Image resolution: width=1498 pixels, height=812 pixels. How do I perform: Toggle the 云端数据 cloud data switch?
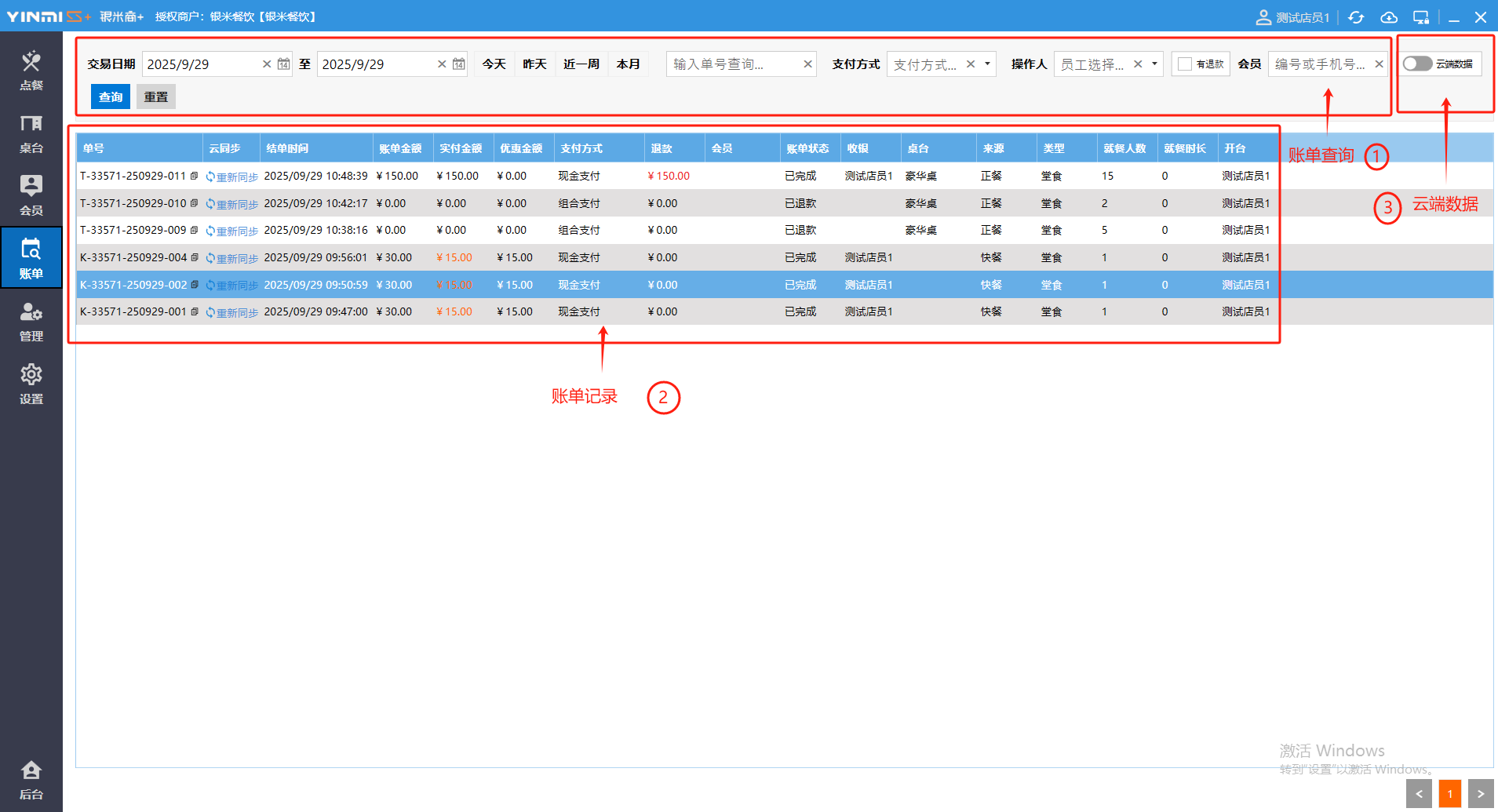[x=1418, y=64]
